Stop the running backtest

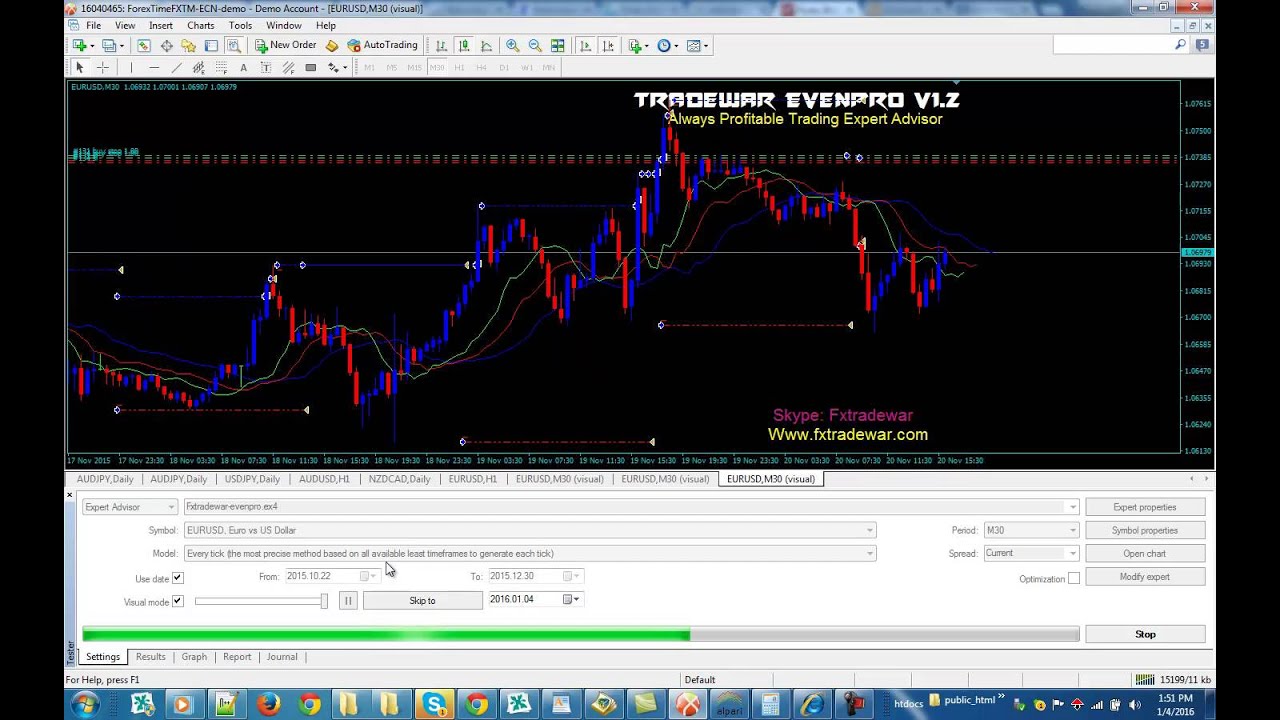pyautogui.click(x=1145, y=634)
